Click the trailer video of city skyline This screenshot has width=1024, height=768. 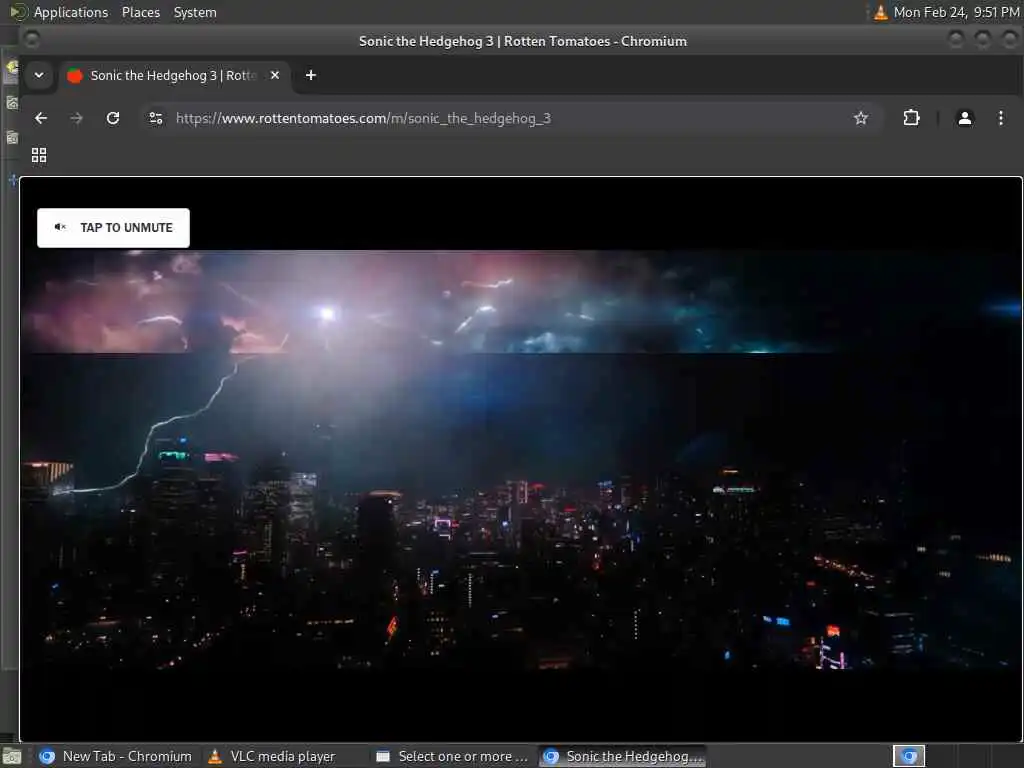(x=520, y=460)
